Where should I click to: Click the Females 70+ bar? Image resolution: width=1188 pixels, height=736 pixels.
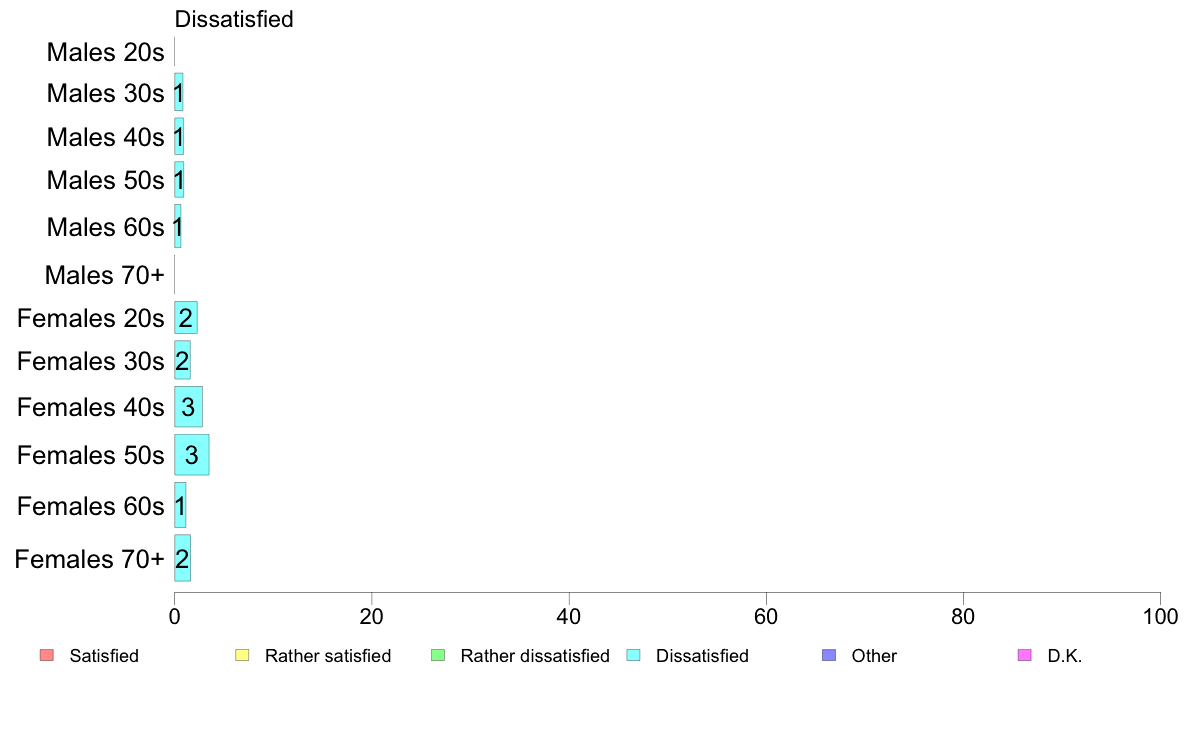tap(182, 558)
